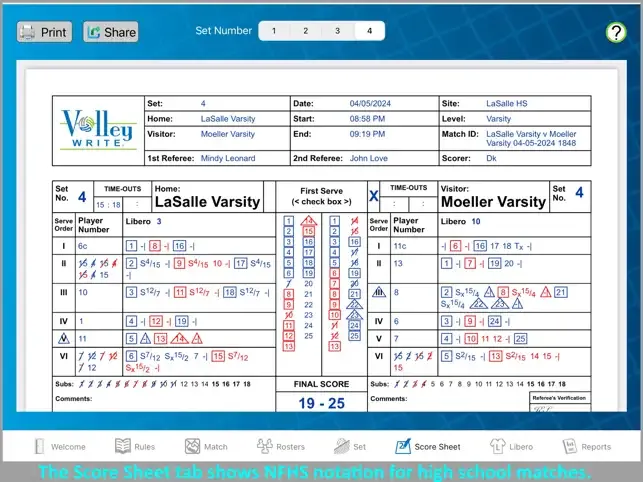Click the end time 09:19 PM
The height and width of the screenshot is (482, 643).
367,134
